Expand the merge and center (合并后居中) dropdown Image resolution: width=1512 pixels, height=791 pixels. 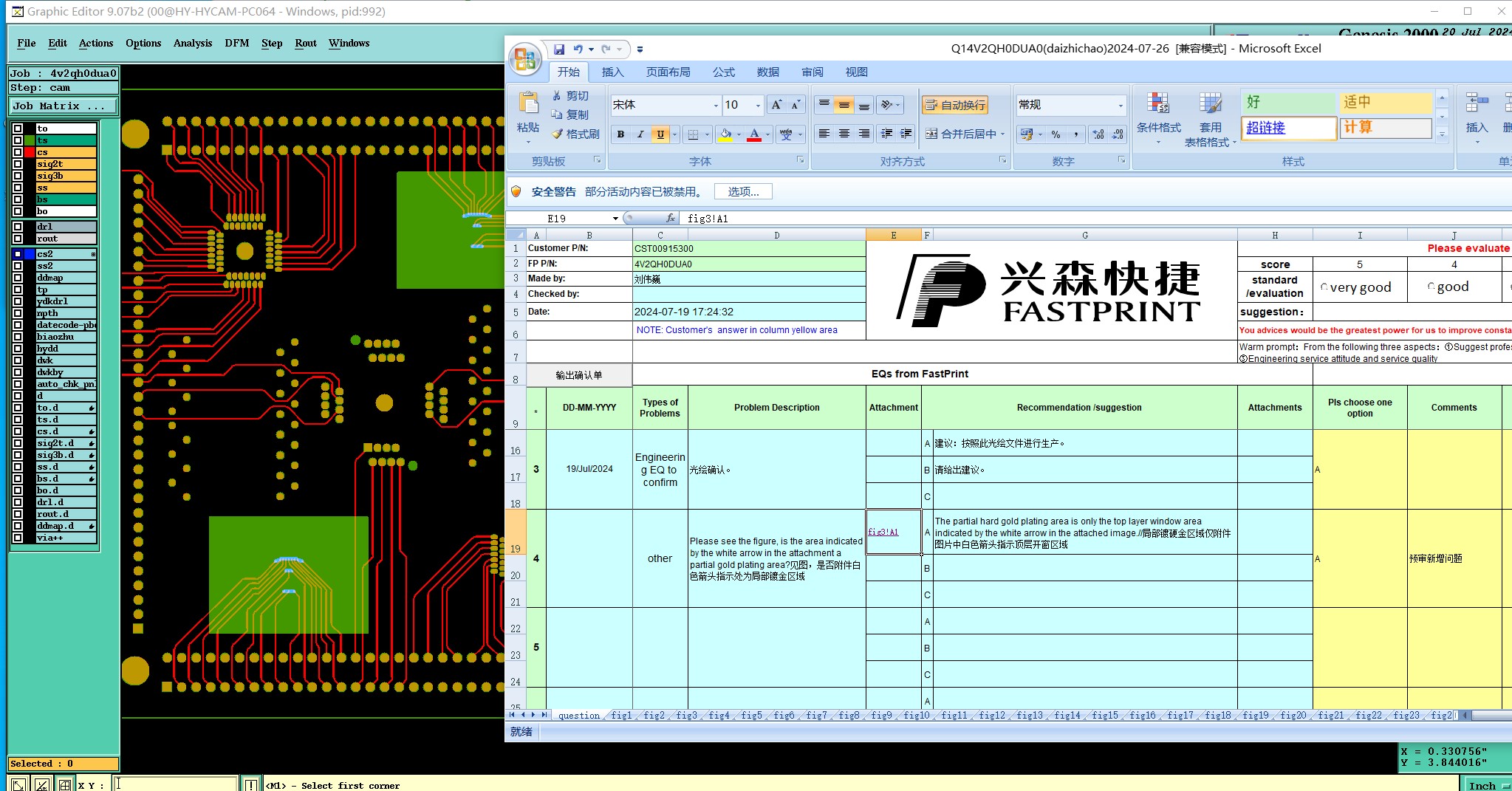[1002, 134]
